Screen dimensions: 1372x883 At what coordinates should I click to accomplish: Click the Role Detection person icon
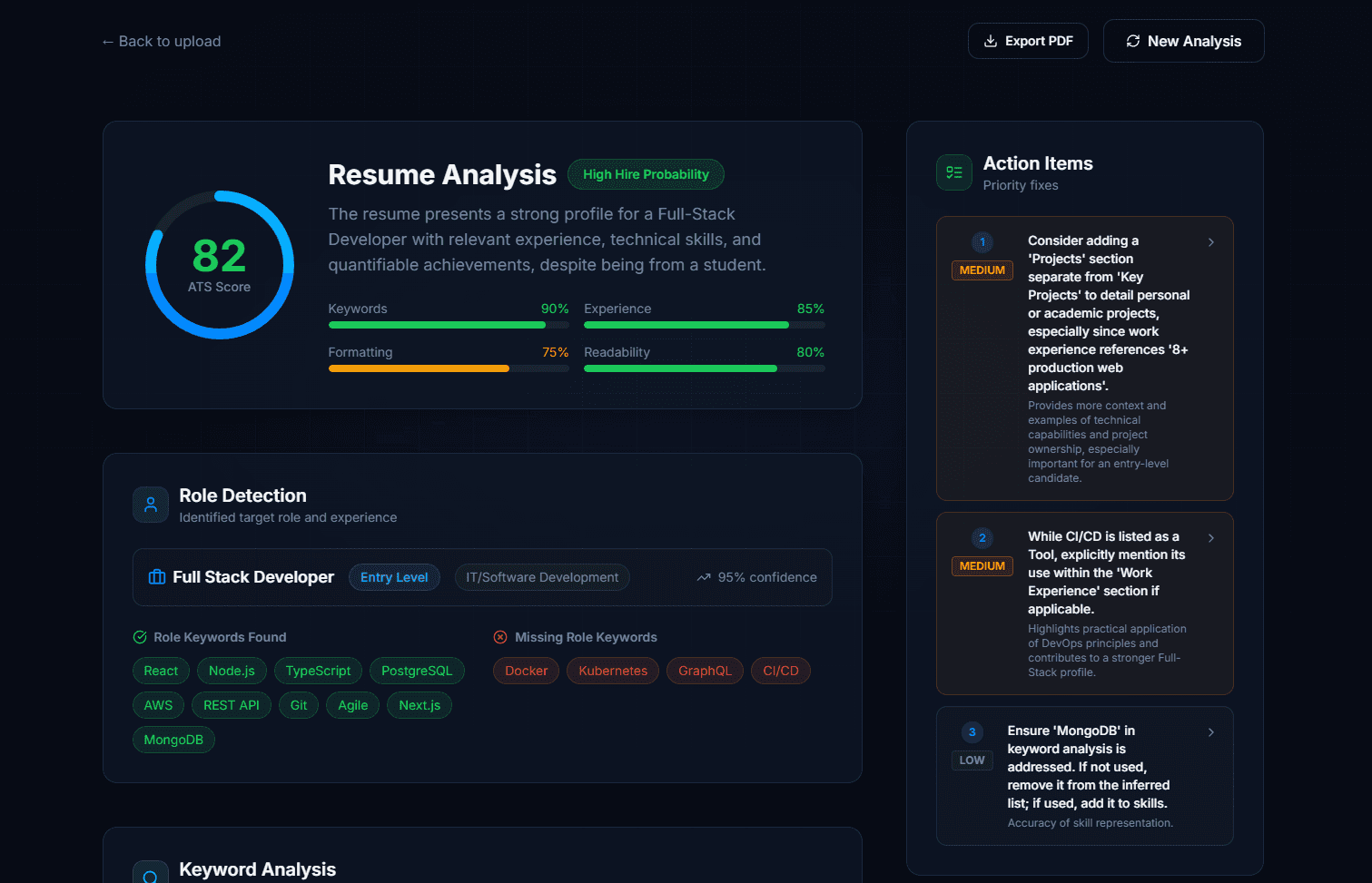[151, 505]
